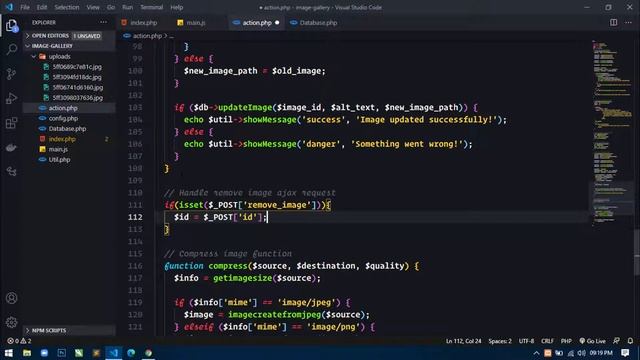Open the View menu
Image resolution: width=640 pixels, height=360 pixels.
[93, 7]
